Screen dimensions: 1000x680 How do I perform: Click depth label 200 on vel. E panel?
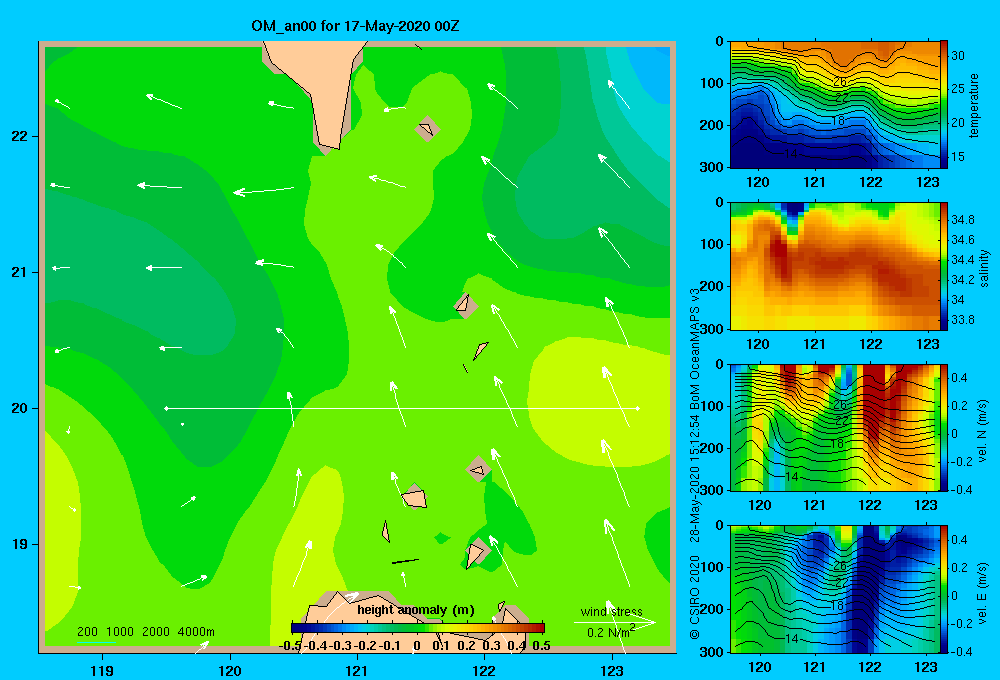coord(713,609)
